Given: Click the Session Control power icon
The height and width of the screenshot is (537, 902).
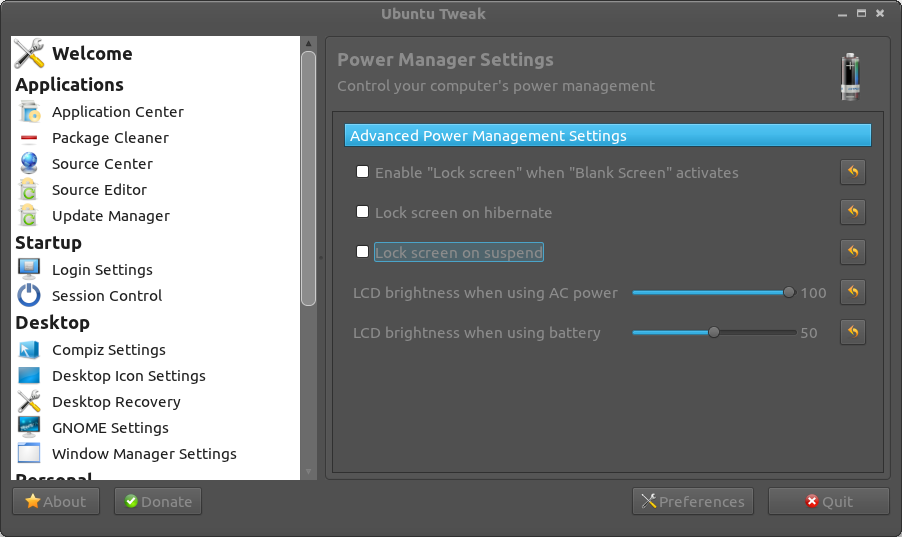Looking at the screenshot, I should (x=29, y=295).
